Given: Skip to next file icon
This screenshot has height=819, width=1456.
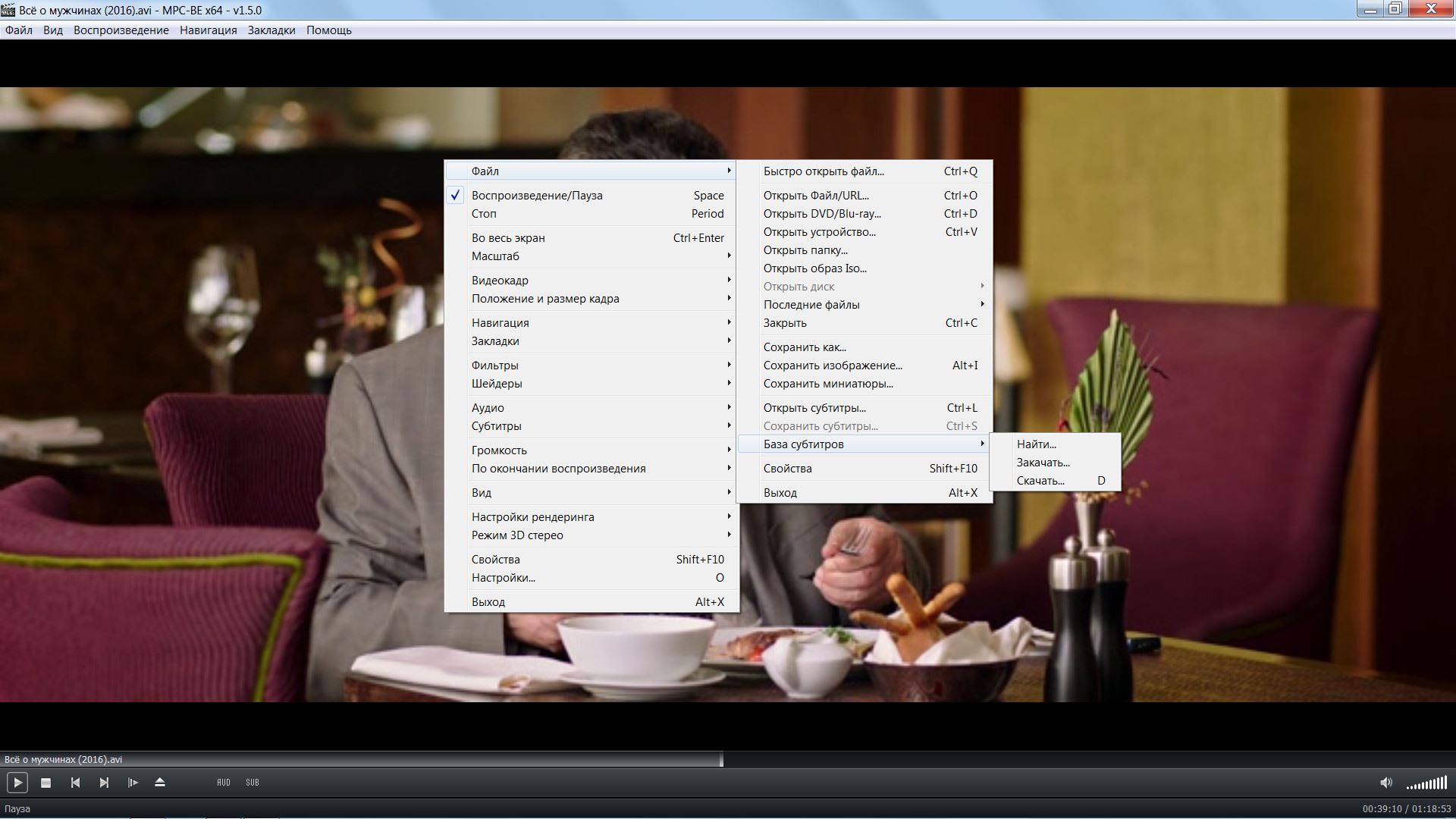Looking at the screenshot, I should [x=104, y=783].
